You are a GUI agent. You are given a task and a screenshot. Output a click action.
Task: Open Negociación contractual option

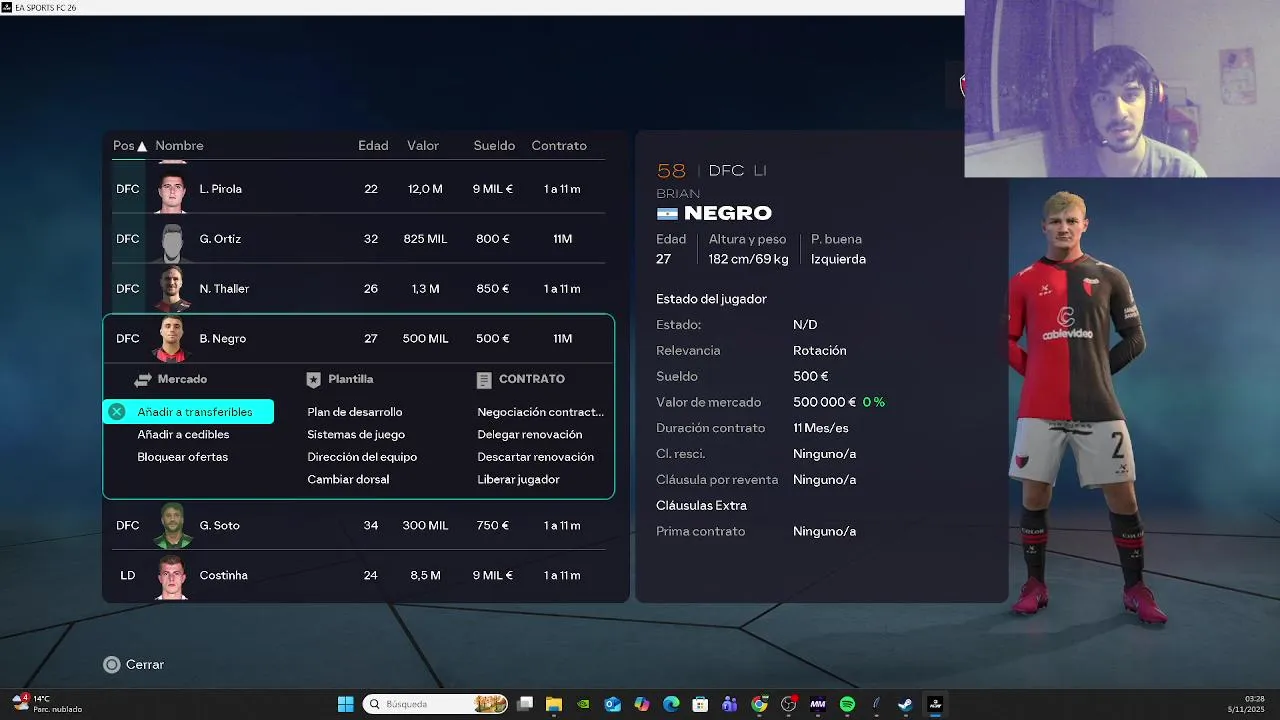[x=540, y=412]
